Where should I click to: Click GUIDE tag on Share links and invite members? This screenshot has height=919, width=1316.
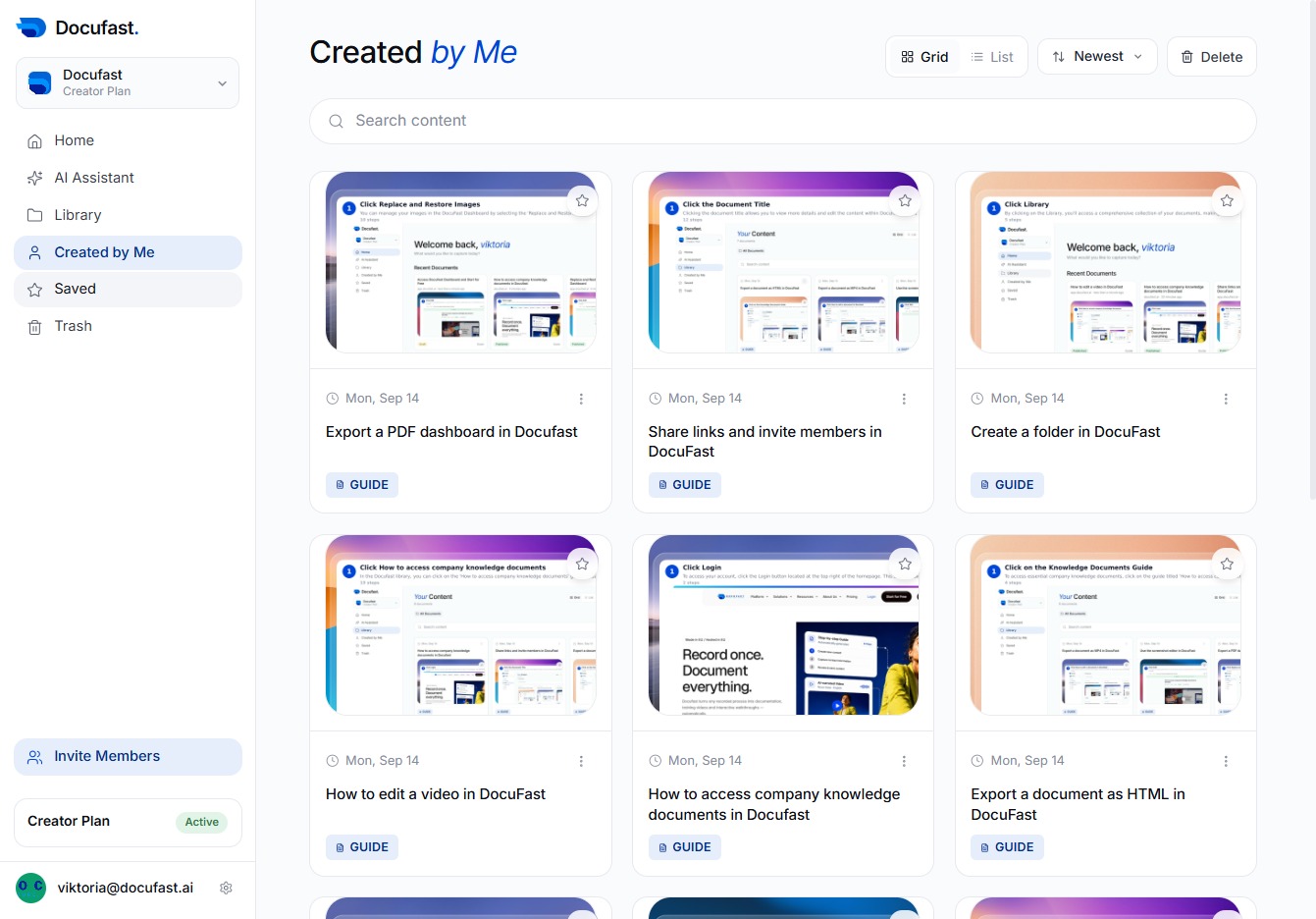pyautogui.click(x=685, y=485)
